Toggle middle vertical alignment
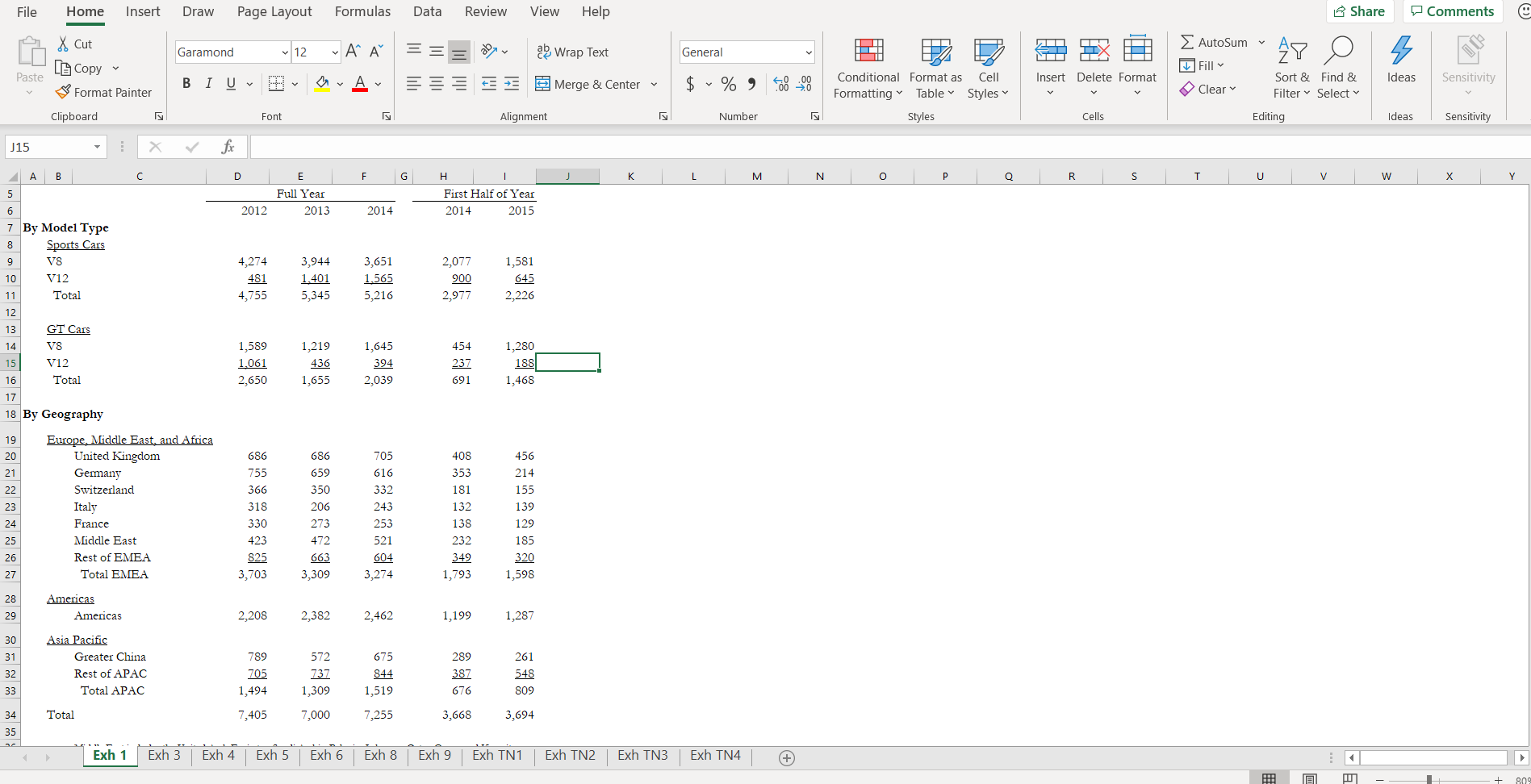1531x784 pixels. pos(437,52)
